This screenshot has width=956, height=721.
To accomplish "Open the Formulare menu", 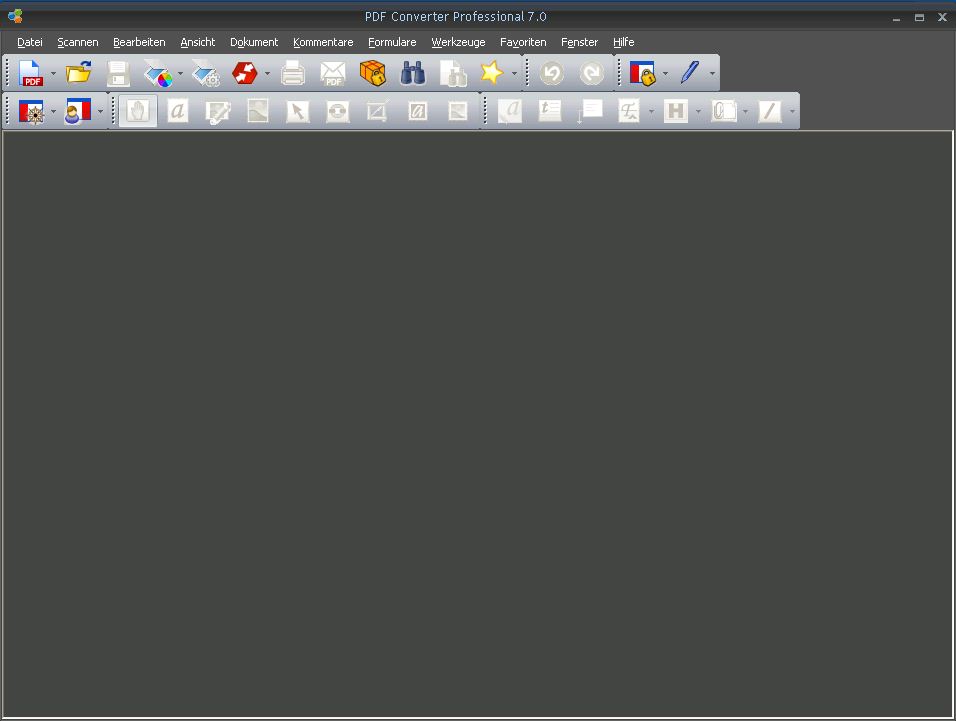I will coord(392,42).
